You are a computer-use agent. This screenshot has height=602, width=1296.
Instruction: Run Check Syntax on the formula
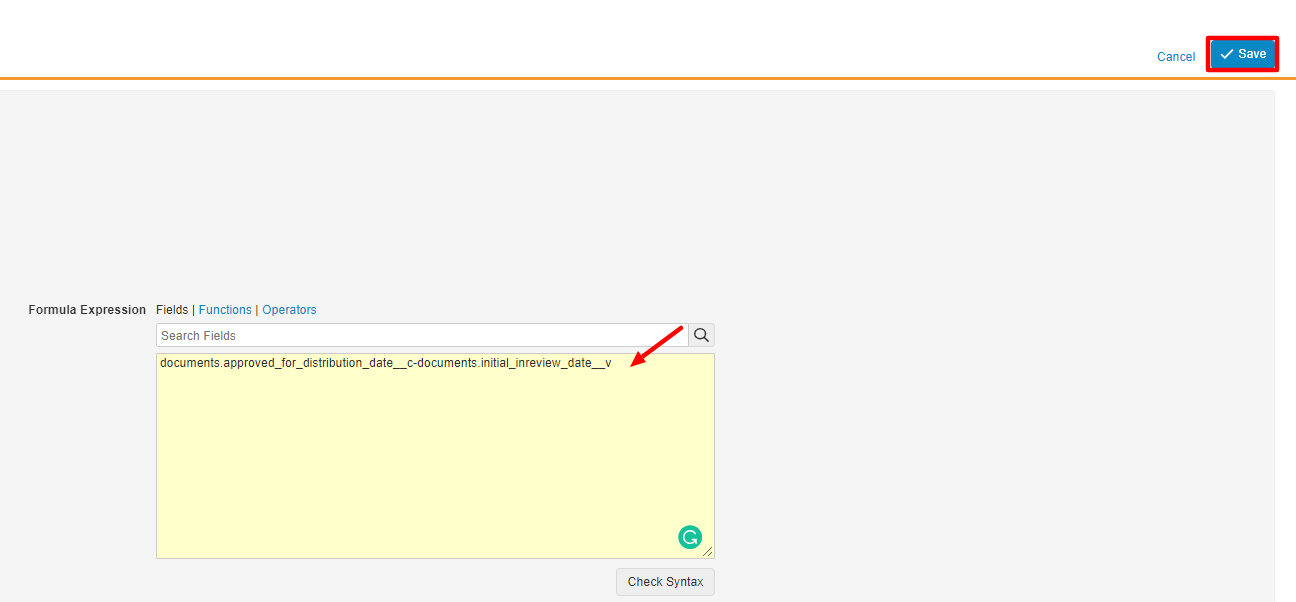pos(665,582)
